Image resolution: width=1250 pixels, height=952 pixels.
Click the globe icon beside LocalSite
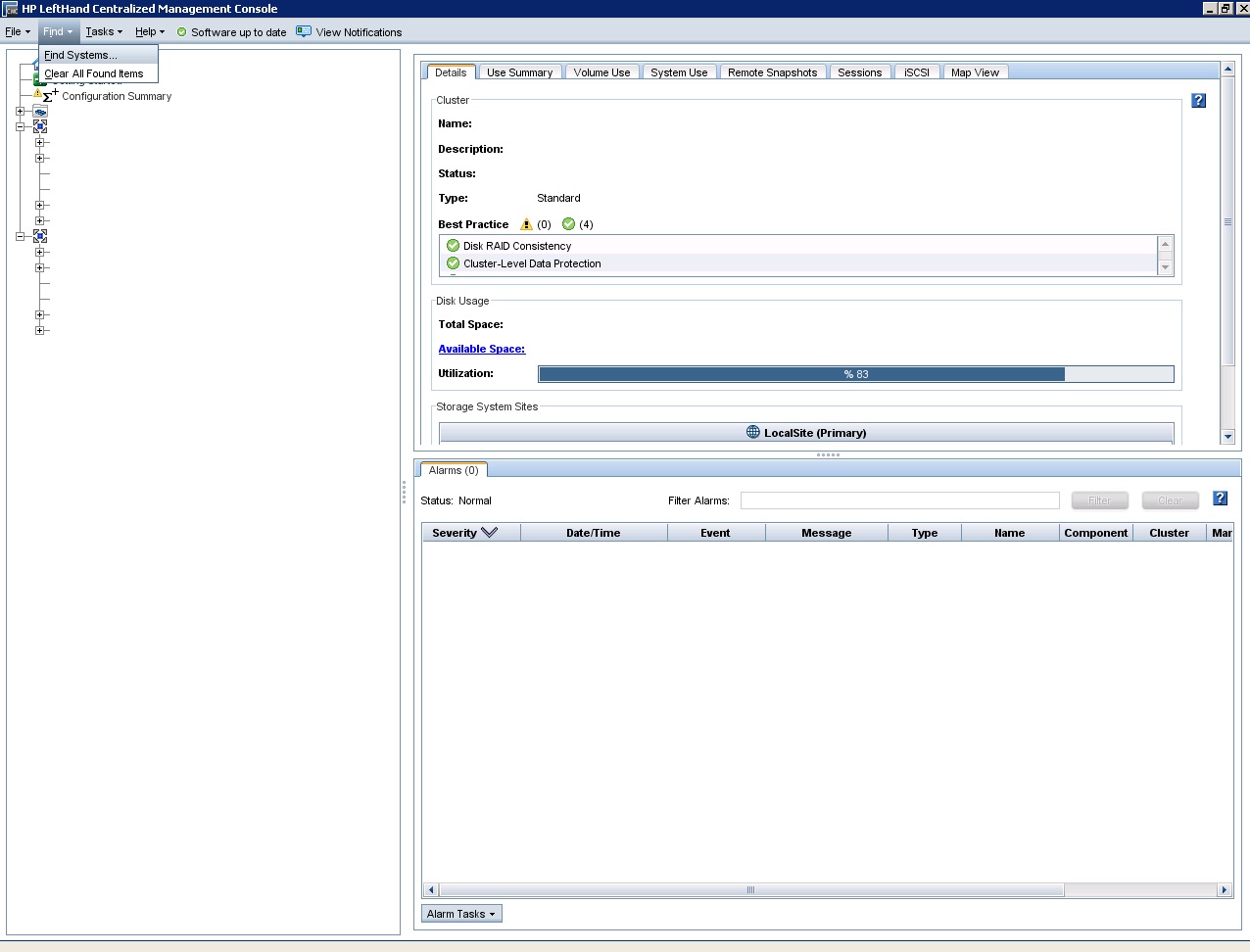pos(752,432)
